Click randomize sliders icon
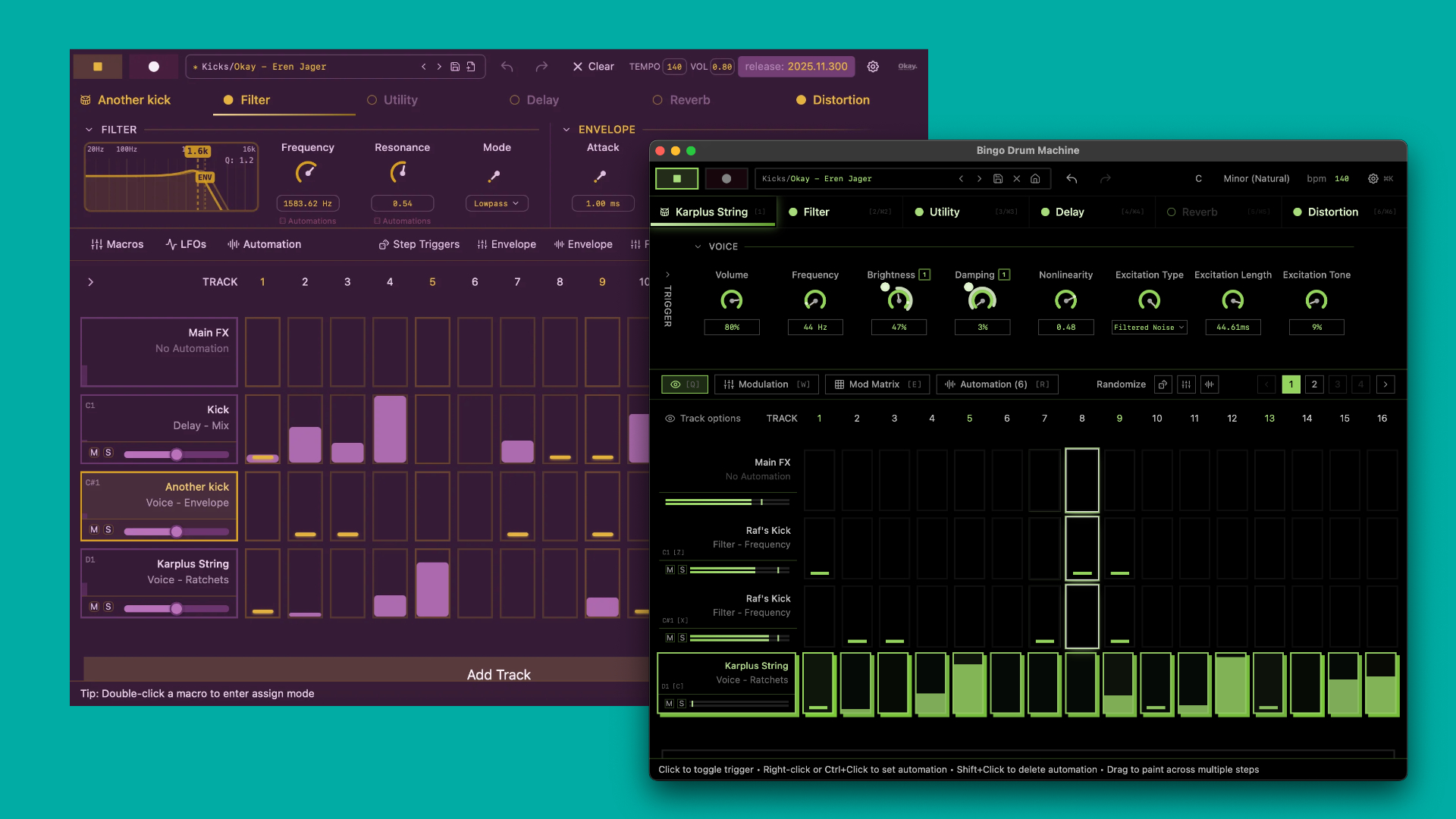This screenshot has height=819, width=1456. [x=1186, y=384]
